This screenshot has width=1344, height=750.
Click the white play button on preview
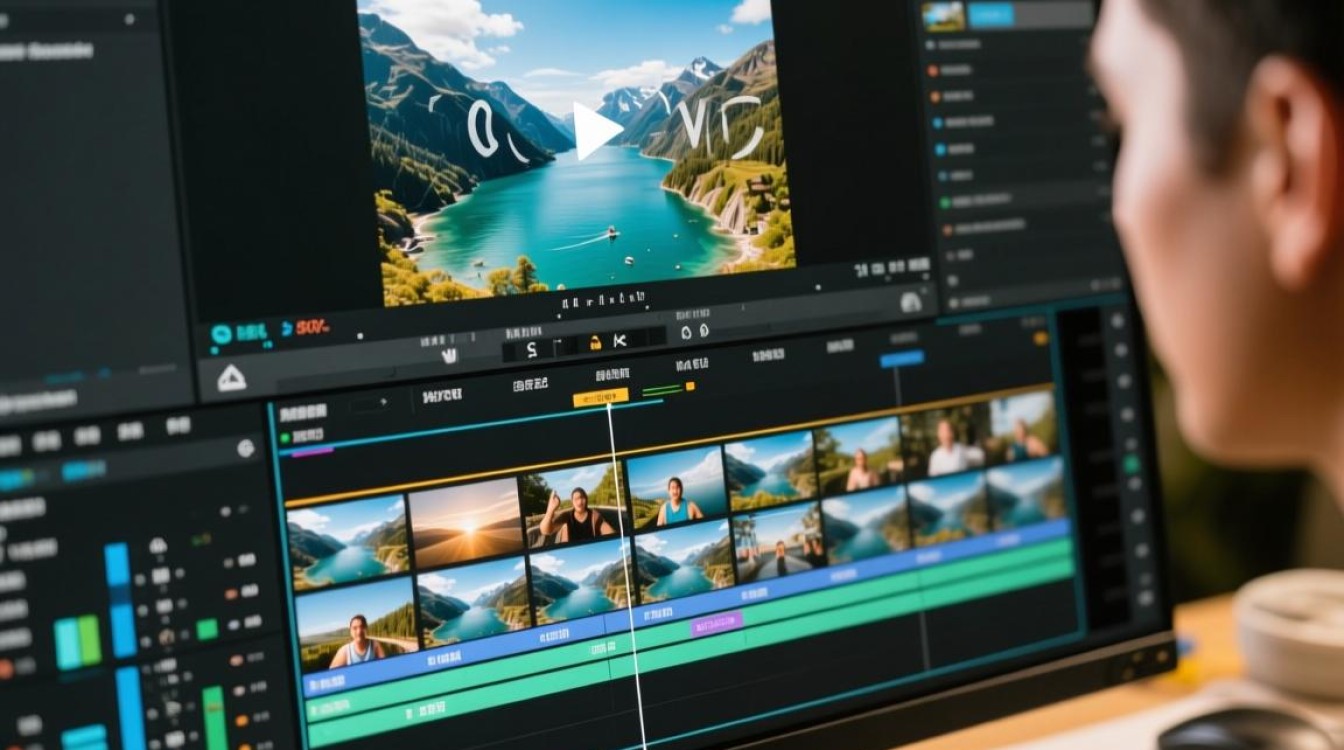[x=597, y=131]
